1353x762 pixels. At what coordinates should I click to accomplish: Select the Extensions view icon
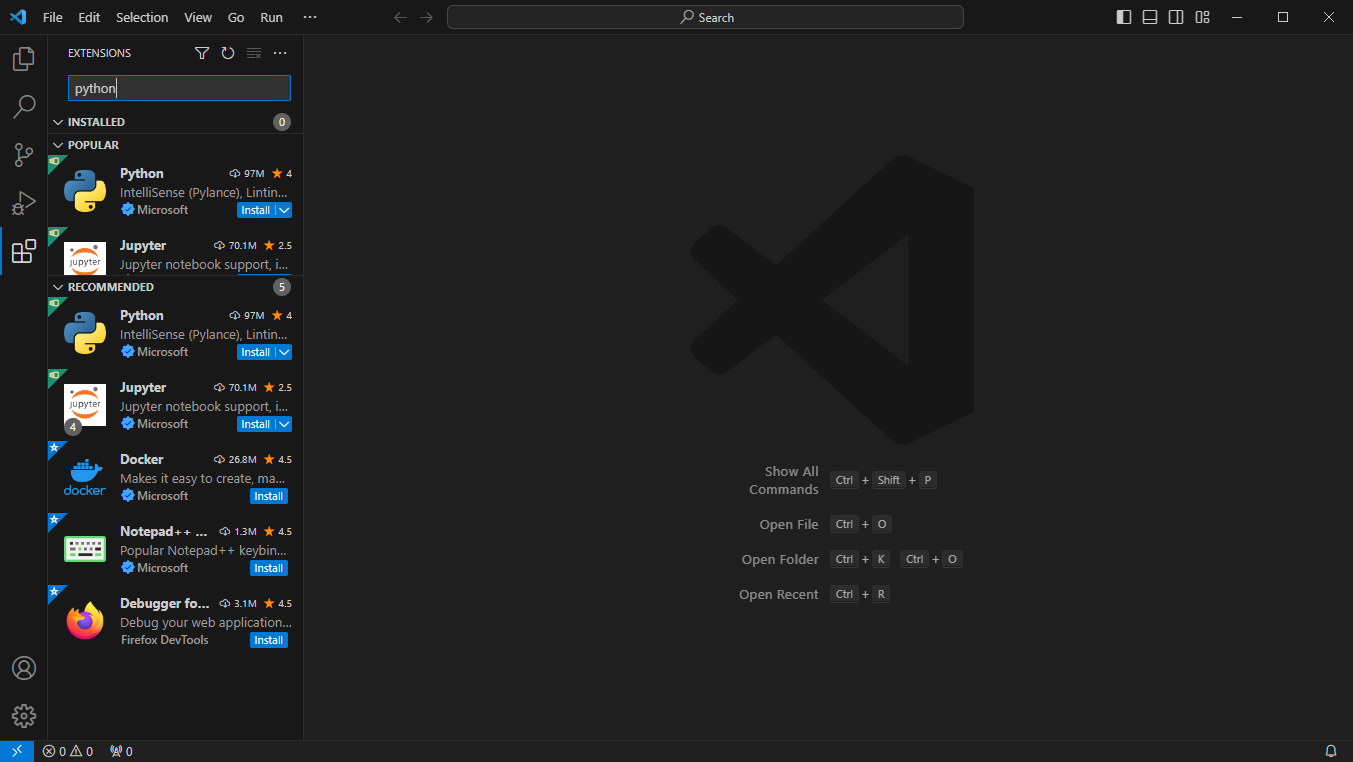click(24, 251)
